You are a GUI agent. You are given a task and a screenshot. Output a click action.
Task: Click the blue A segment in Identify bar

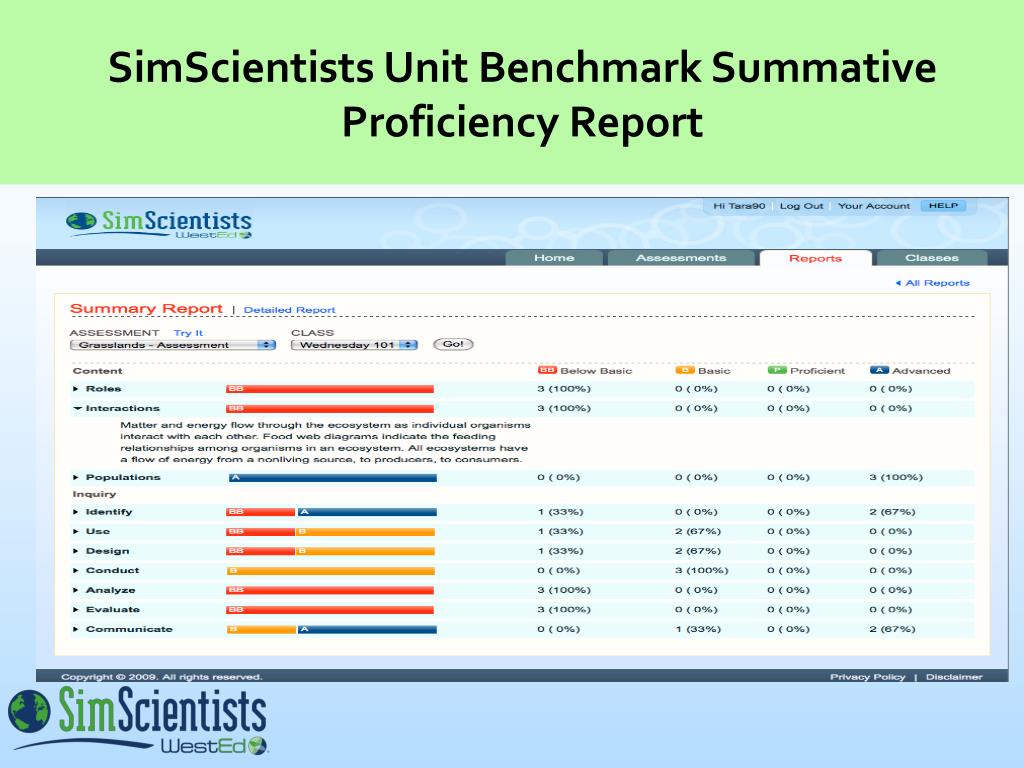(367, 512)
